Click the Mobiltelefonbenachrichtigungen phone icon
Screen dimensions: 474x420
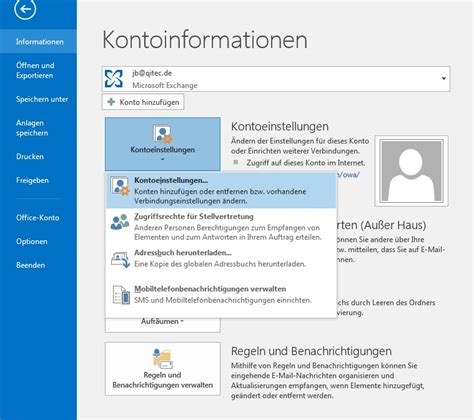[121, 295]
